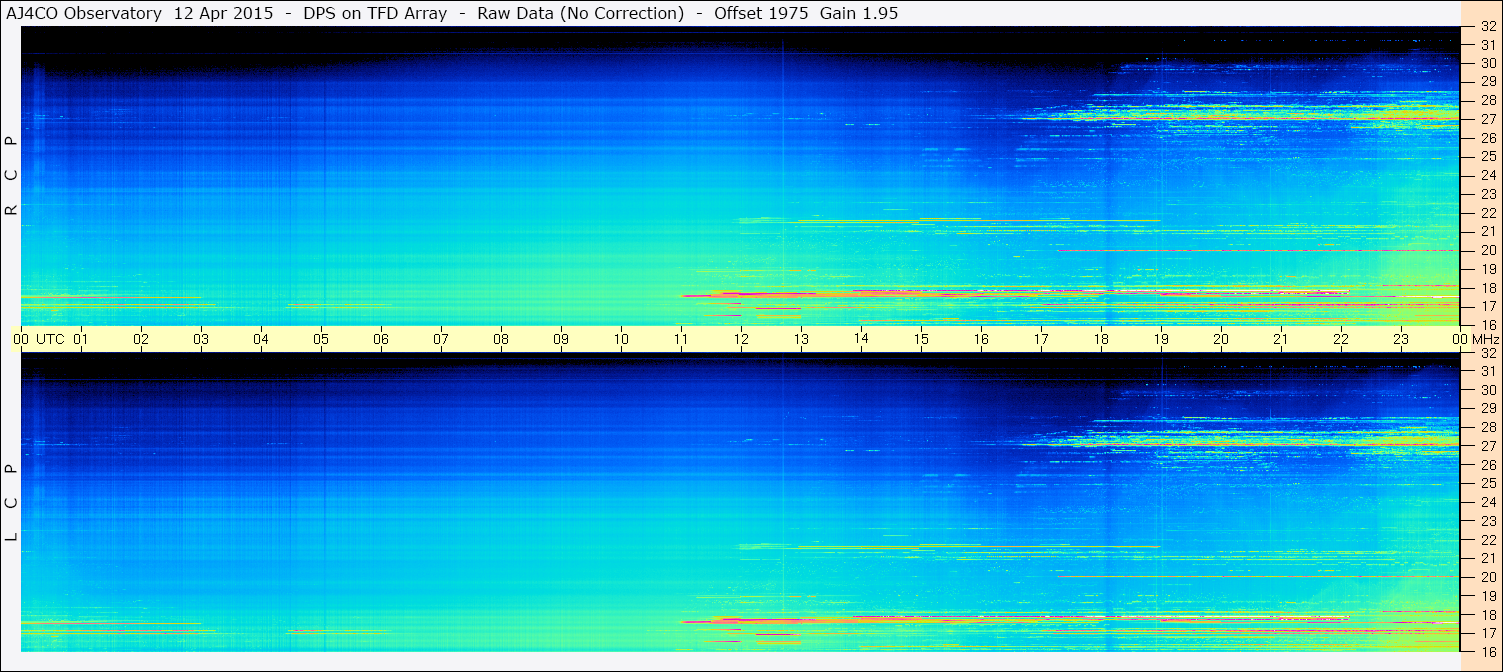Screen dimensions: 1503x672
Task: Select hour marker 18 on the time axis
Action: click(1101, 339)
